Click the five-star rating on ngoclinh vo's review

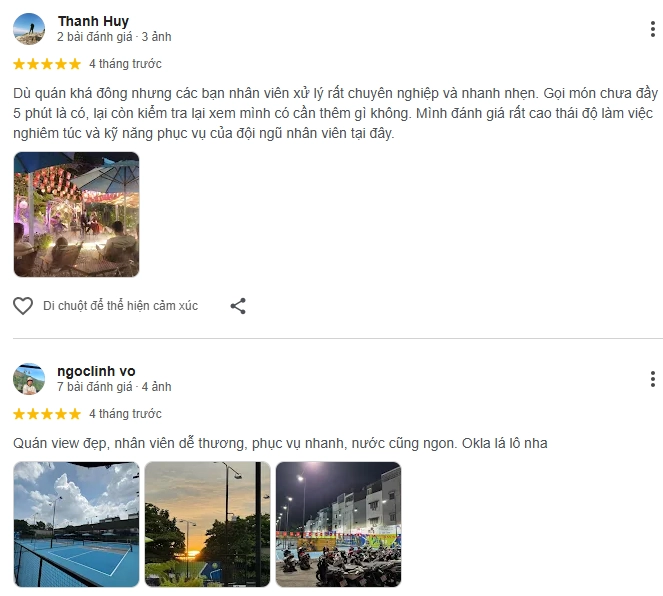tap(47, 414)
